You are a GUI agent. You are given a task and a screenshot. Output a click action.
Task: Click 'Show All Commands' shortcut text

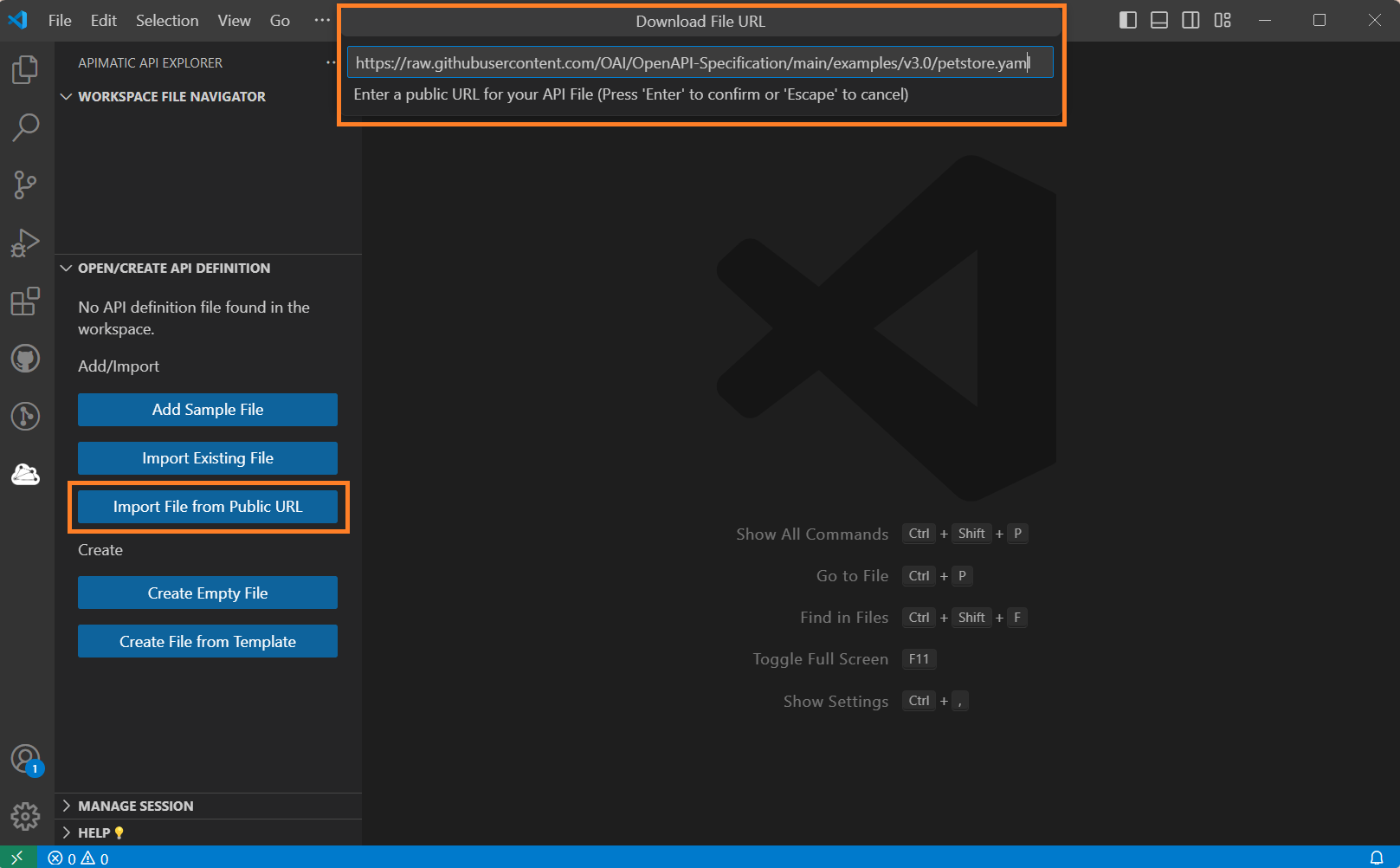point(812,534)
